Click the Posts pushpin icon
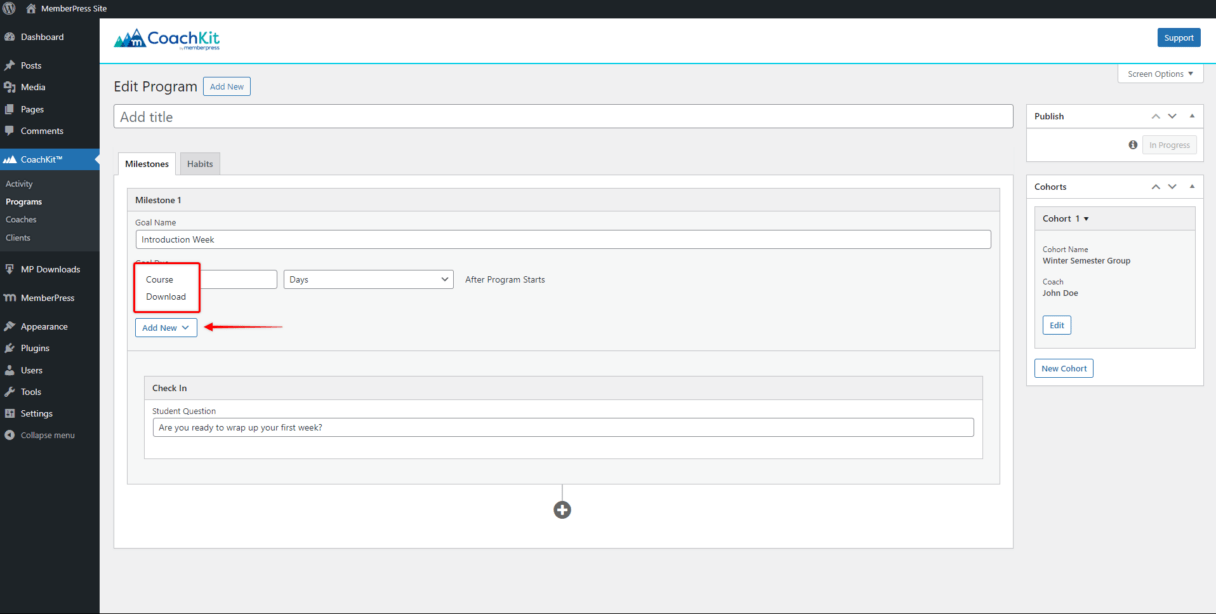This screenshot has height=614, width=1216. tap(10, 65)
